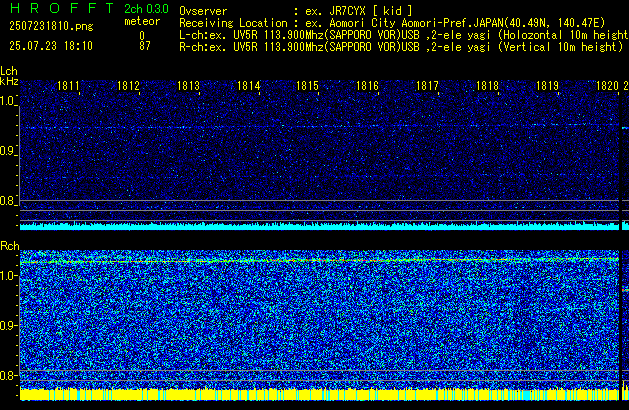This screenshot has height=410, width=629.
Task: Click the Receiving Location line text
Action: tap(392, 23)
